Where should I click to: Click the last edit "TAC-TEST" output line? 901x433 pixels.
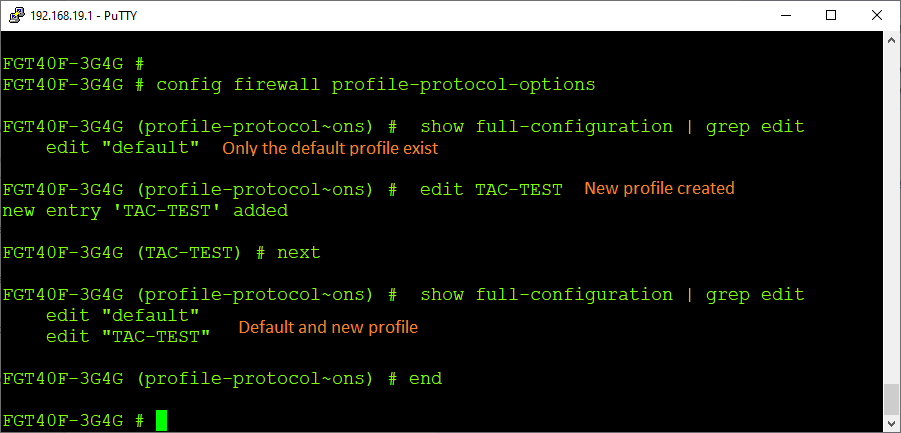point(128,336)
